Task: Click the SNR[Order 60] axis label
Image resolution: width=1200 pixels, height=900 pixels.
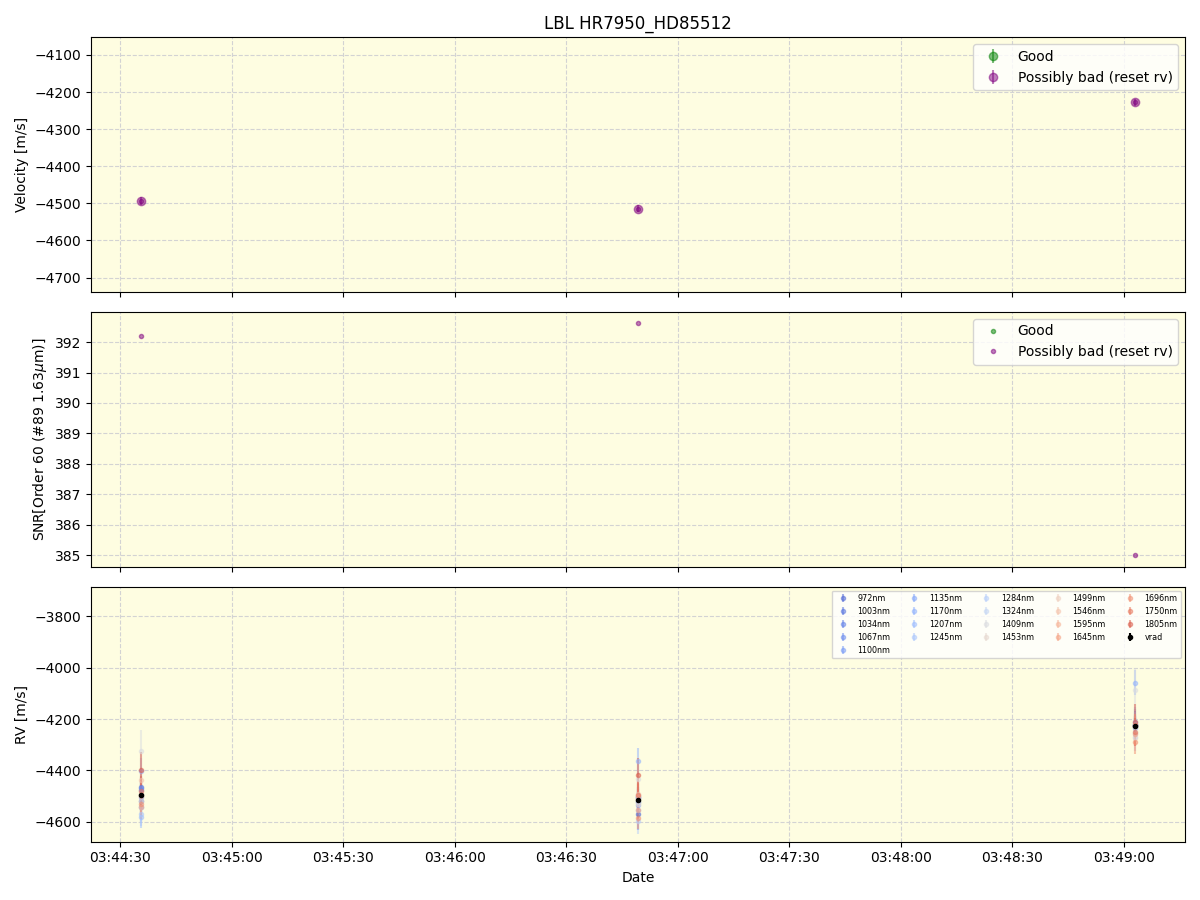Action: pos(40,440)
